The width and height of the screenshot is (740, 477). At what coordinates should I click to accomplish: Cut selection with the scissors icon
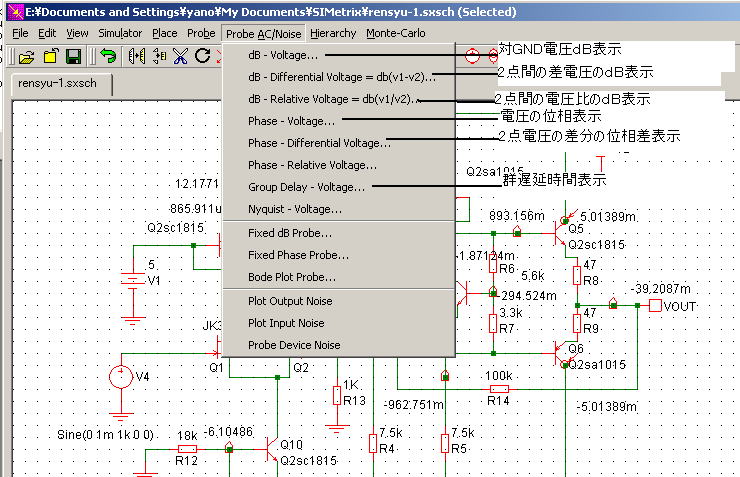click(180, 56)
